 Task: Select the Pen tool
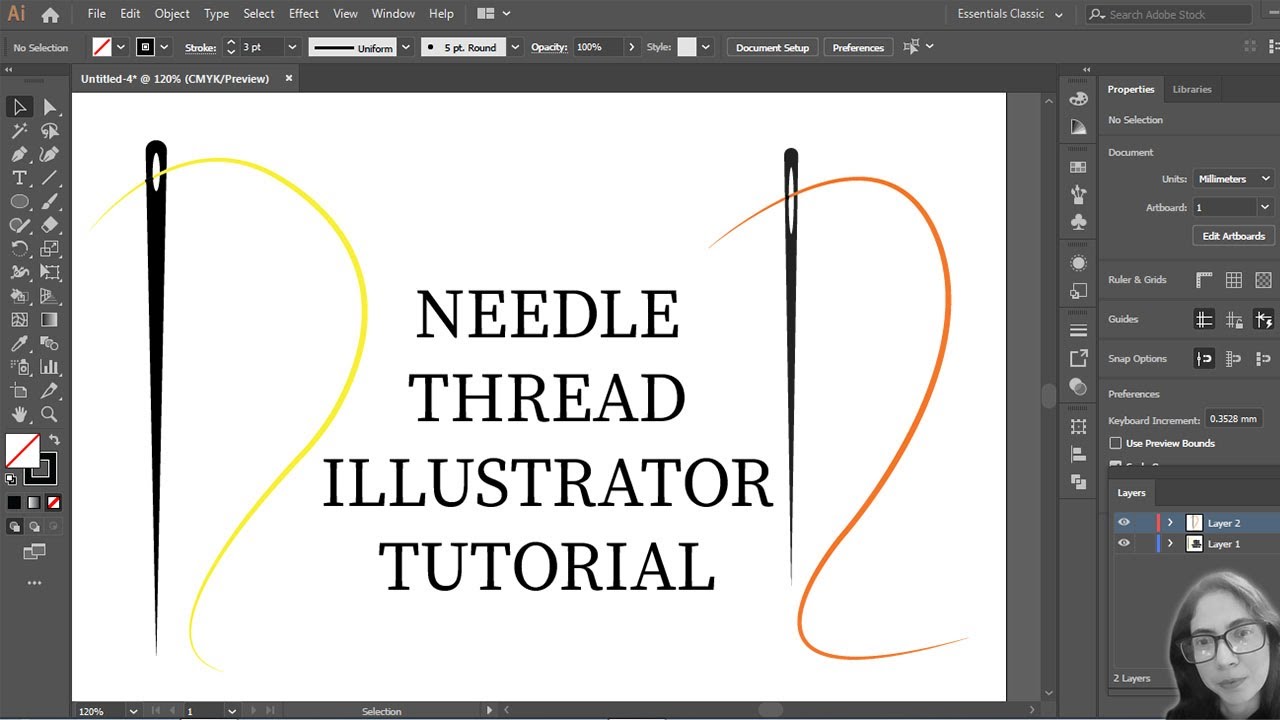19,155
